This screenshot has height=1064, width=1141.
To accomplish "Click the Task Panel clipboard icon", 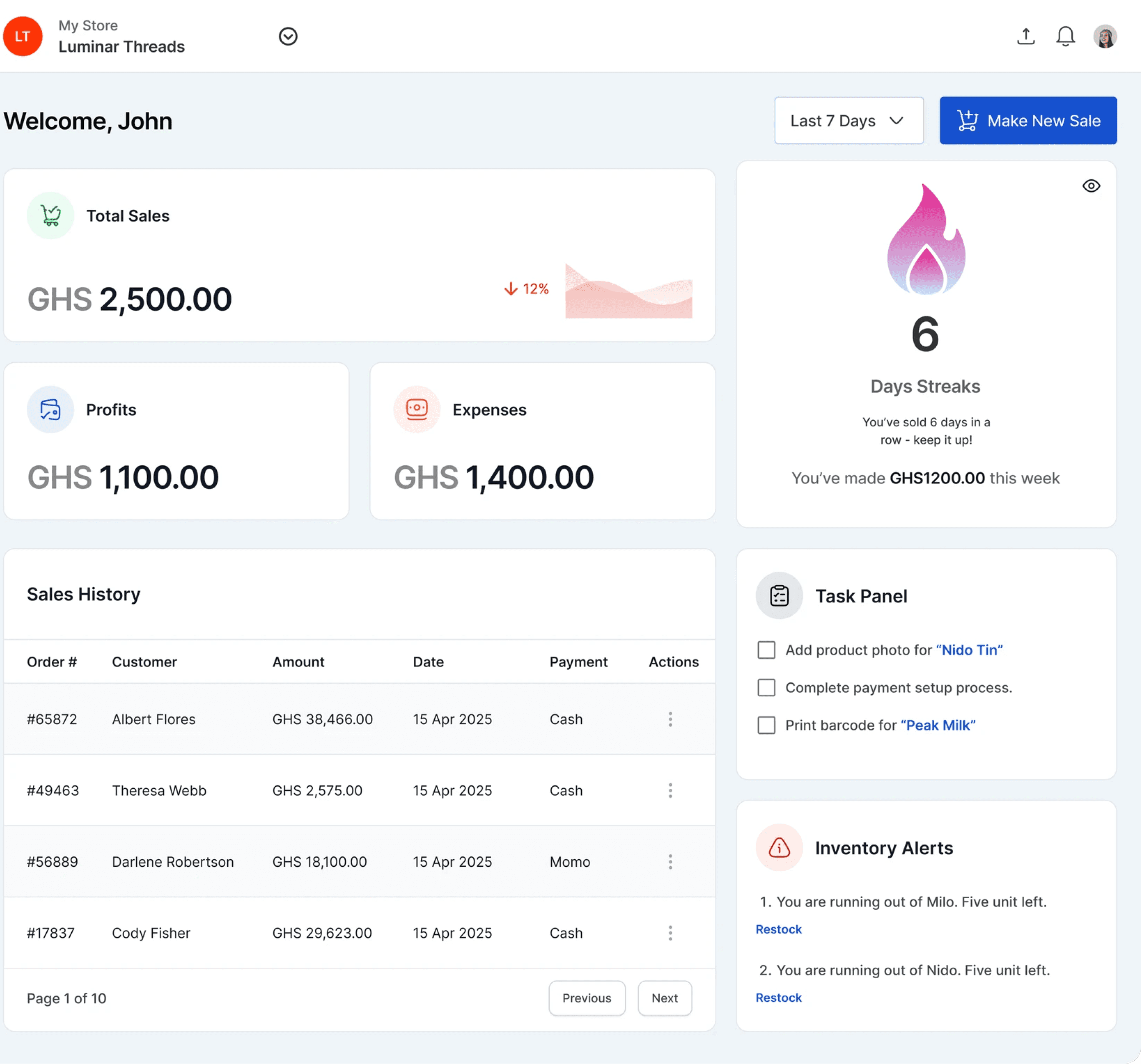I will point(779,596).
